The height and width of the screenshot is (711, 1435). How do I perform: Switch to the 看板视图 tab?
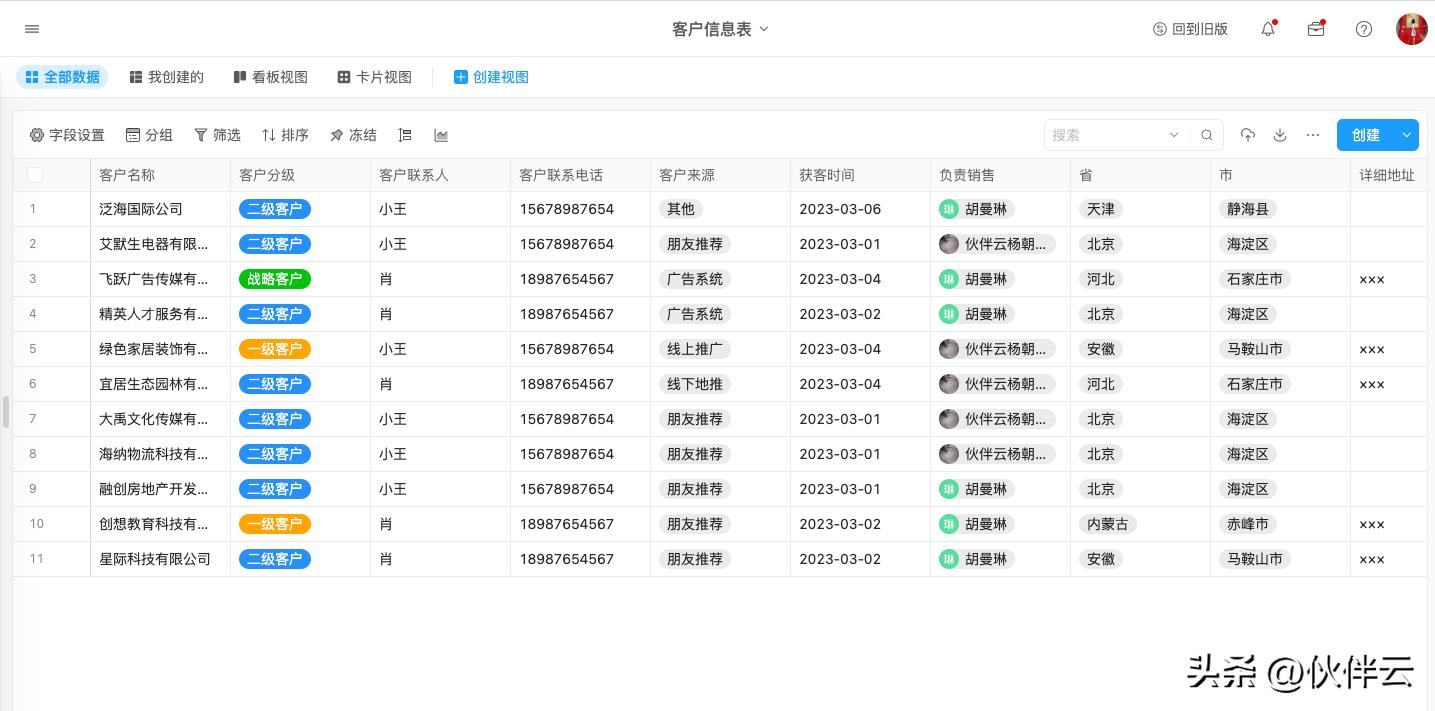(270, 77)
